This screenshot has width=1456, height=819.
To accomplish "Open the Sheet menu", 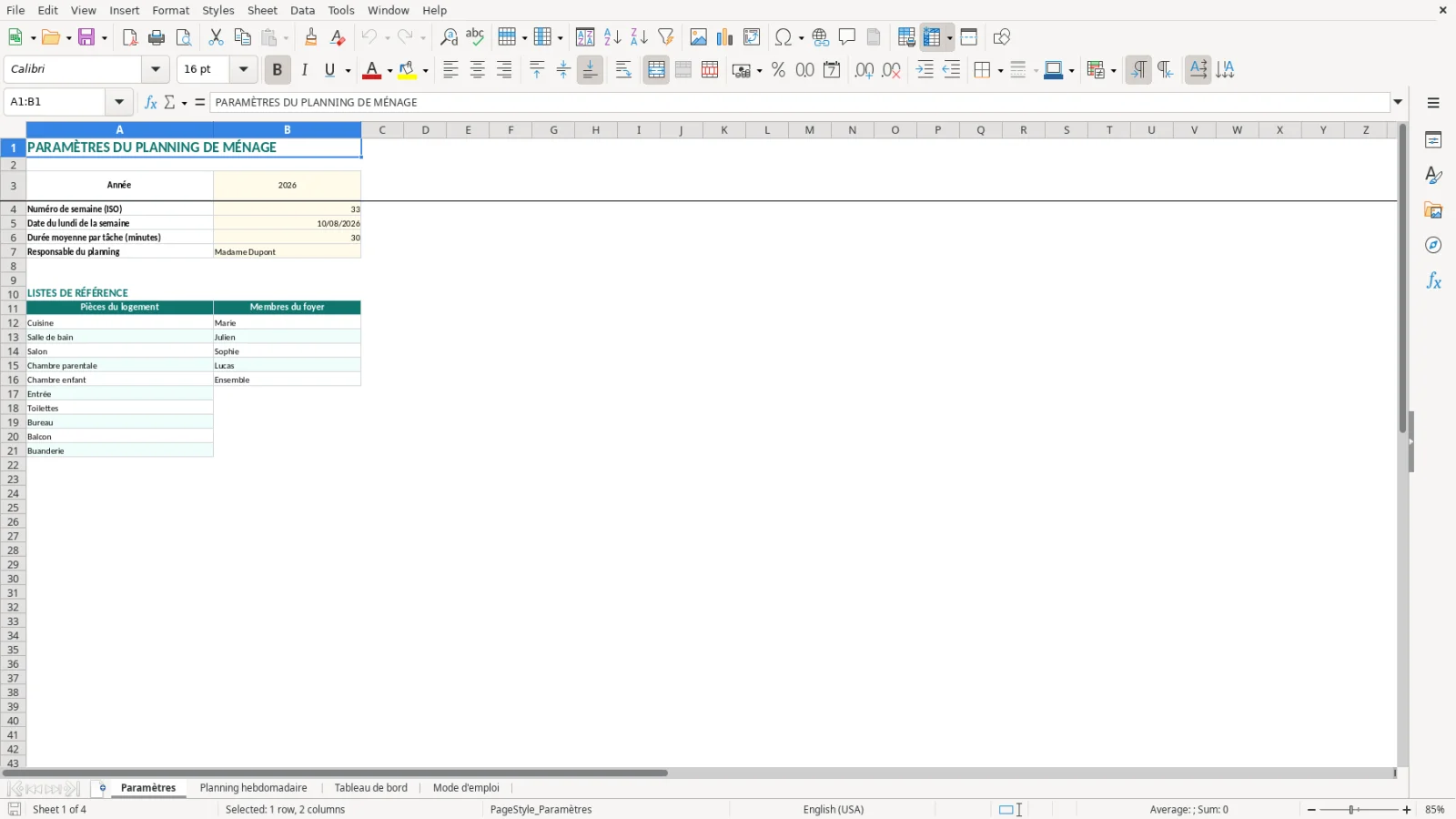I will coord(262,10).
